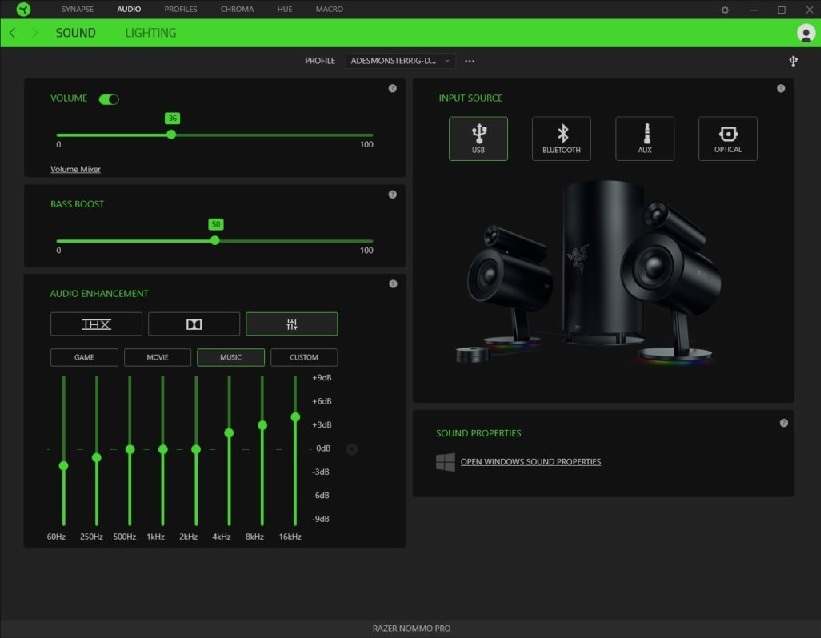Image resolution: width=821 pixels, height=638 pixels.
Task: Switch to the Lighting subtab
Action: [x=150, y=33]
